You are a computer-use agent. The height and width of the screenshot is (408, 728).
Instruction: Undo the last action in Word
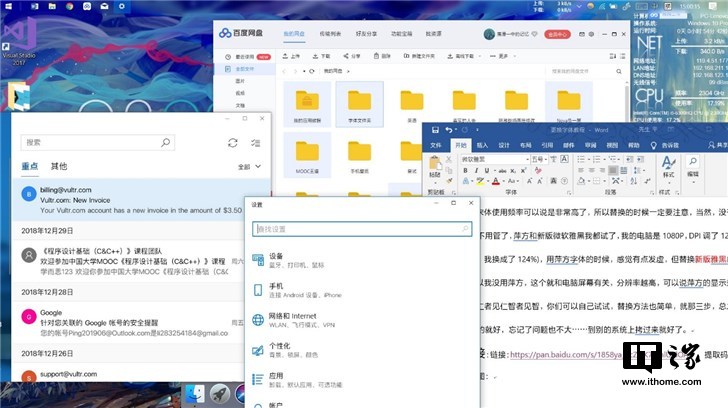coord(448,130)
